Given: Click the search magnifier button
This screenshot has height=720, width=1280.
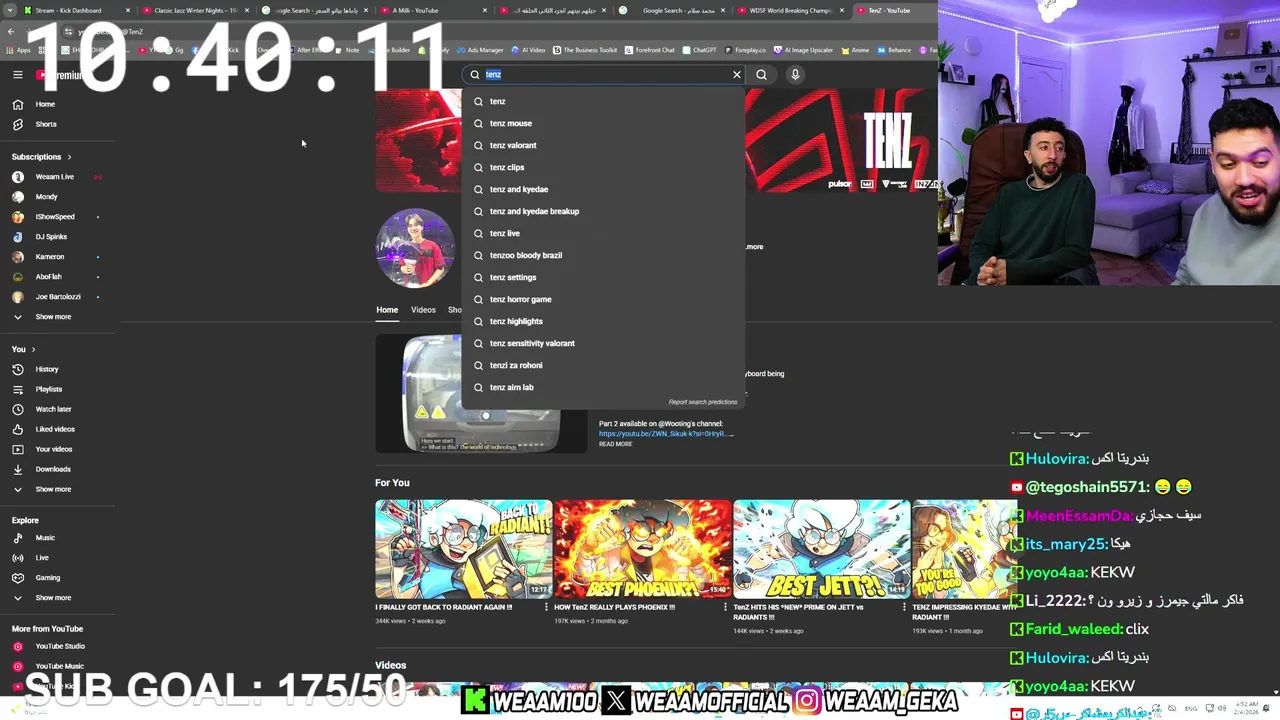Looking at the screenshot, I should tap(762, 75).
